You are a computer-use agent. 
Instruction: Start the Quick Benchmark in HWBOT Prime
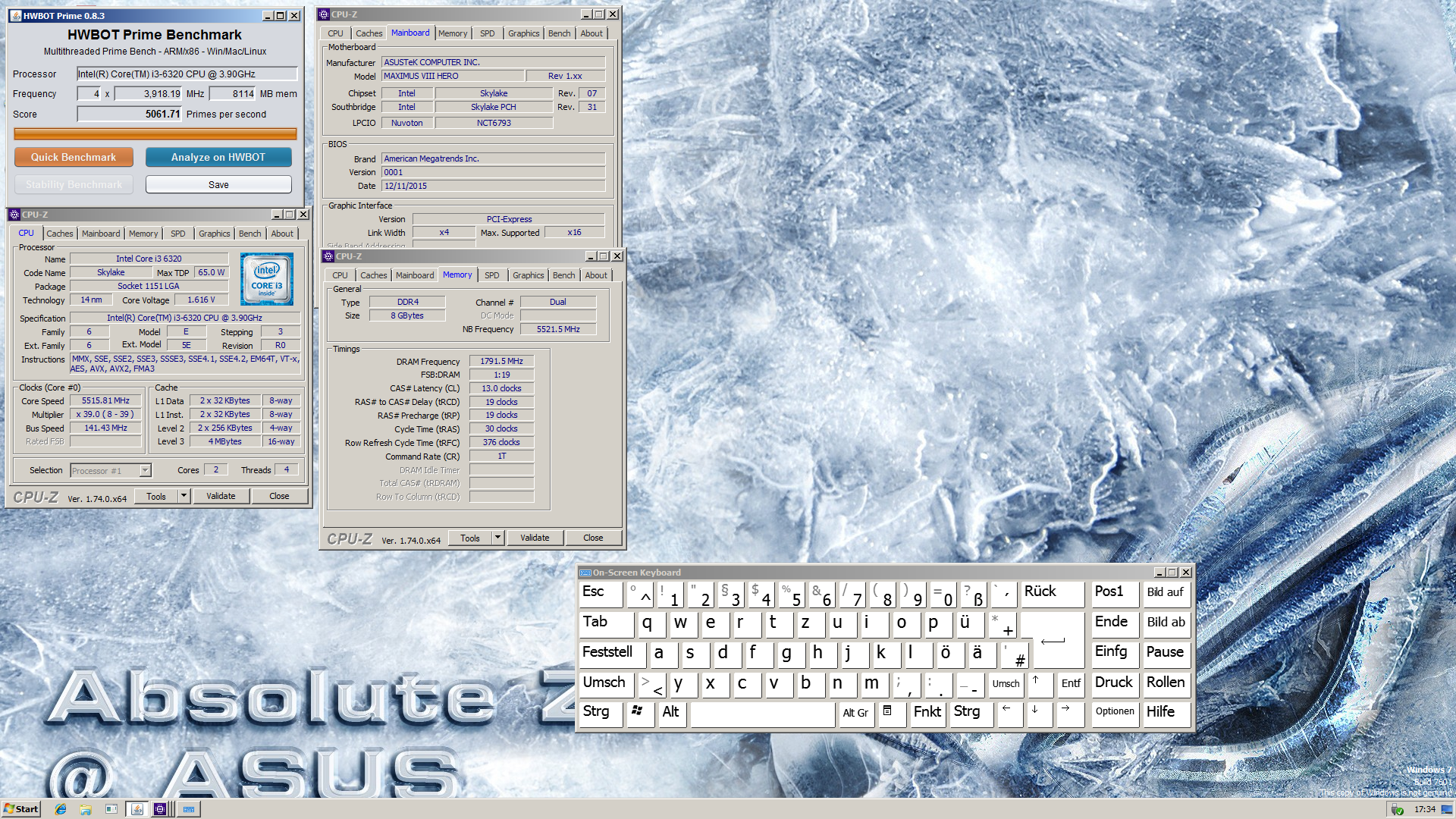(x=74, y=157)
